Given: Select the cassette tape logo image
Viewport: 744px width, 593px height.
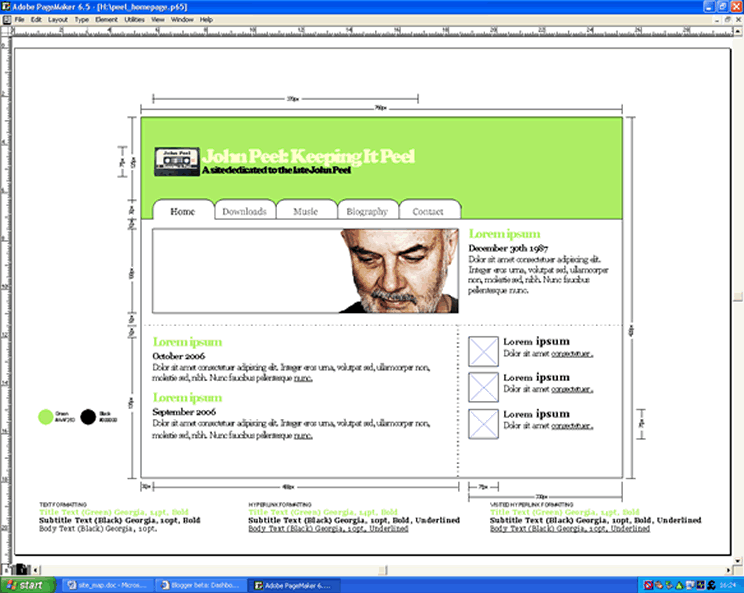Looking at the screenshot, I should pos(177,162).
